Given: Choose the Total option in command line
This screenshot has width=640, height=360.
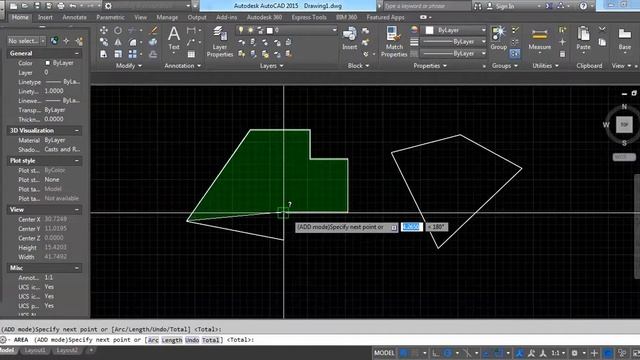Looking at the screenshot, I should [x=211, y=340].
